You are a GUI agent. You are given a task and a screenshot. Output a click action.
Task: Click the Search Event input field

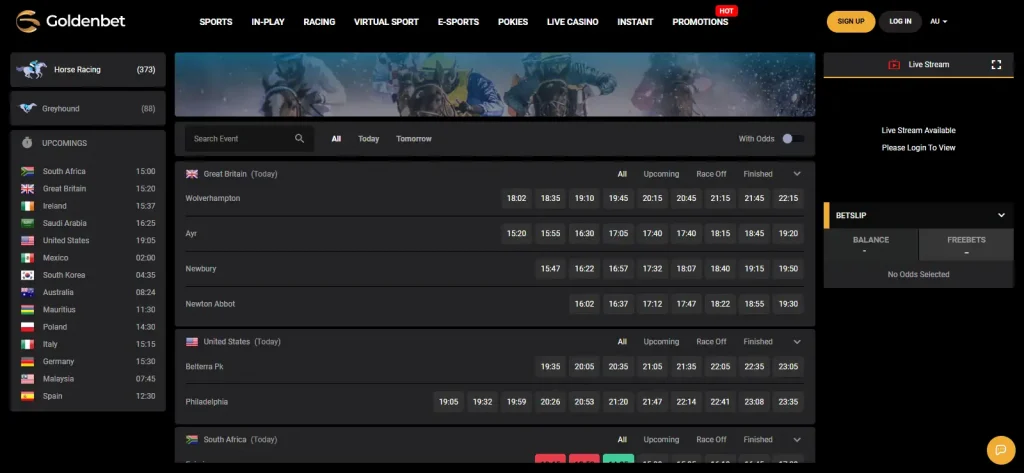(x=249, y=139)
